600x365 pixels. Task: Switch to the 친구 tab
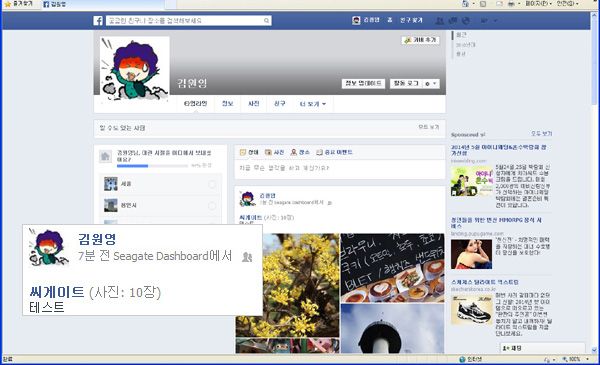280,104
